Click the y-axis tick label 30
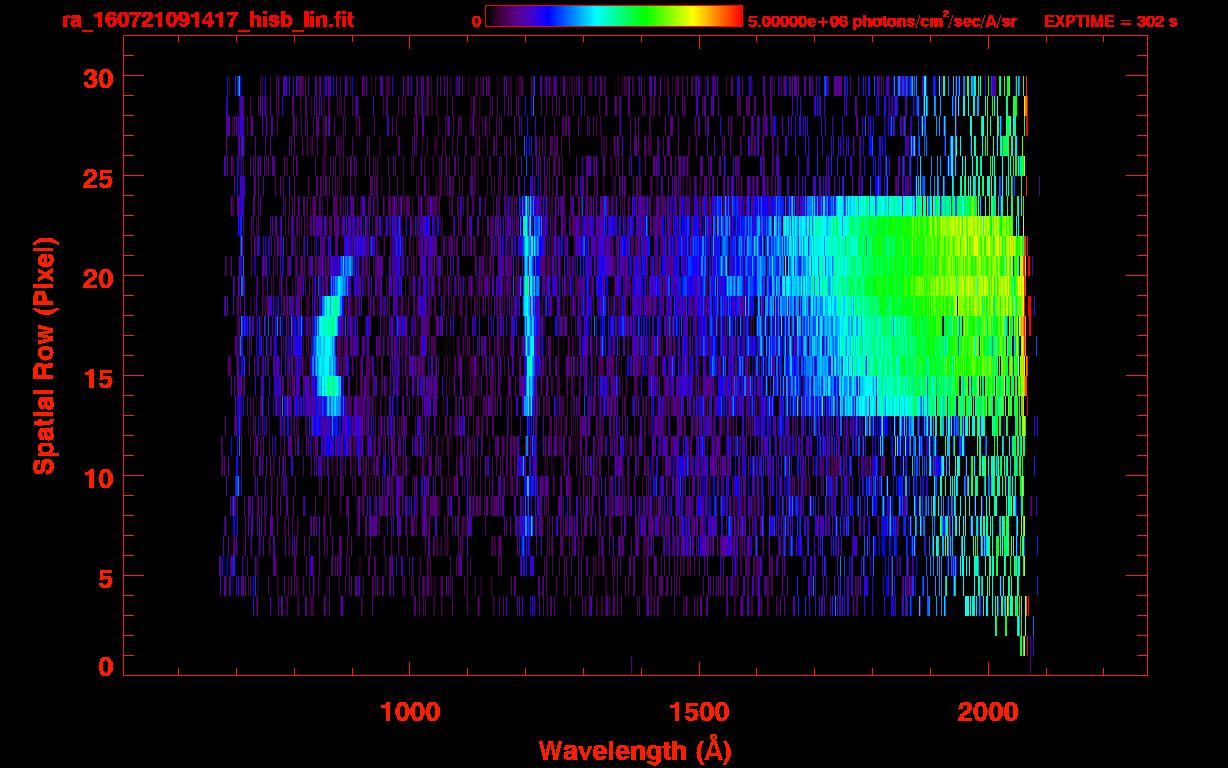The height and width of the screenshot is (768, 1228). (x=97, y=77)
